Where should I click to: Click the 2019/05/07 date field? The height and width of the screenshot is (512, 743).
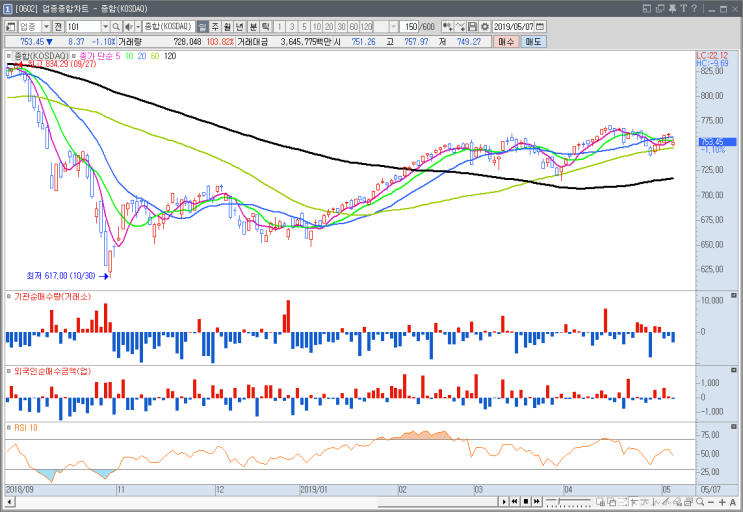click(x=514, y=27)
